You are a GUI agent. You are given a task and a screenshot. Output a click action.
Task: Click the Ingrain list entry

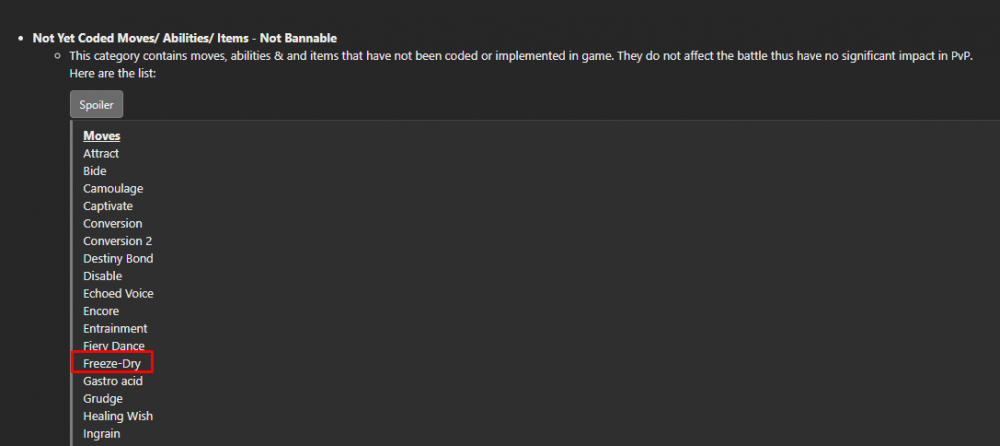[102, 433]
